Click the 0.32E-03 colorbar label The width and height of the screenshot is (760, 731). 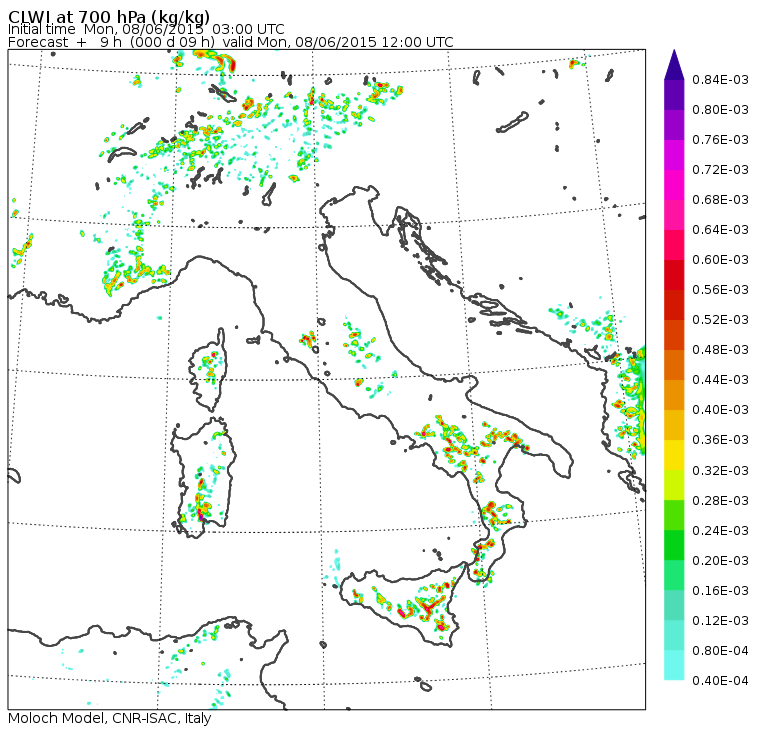(720, 471)
